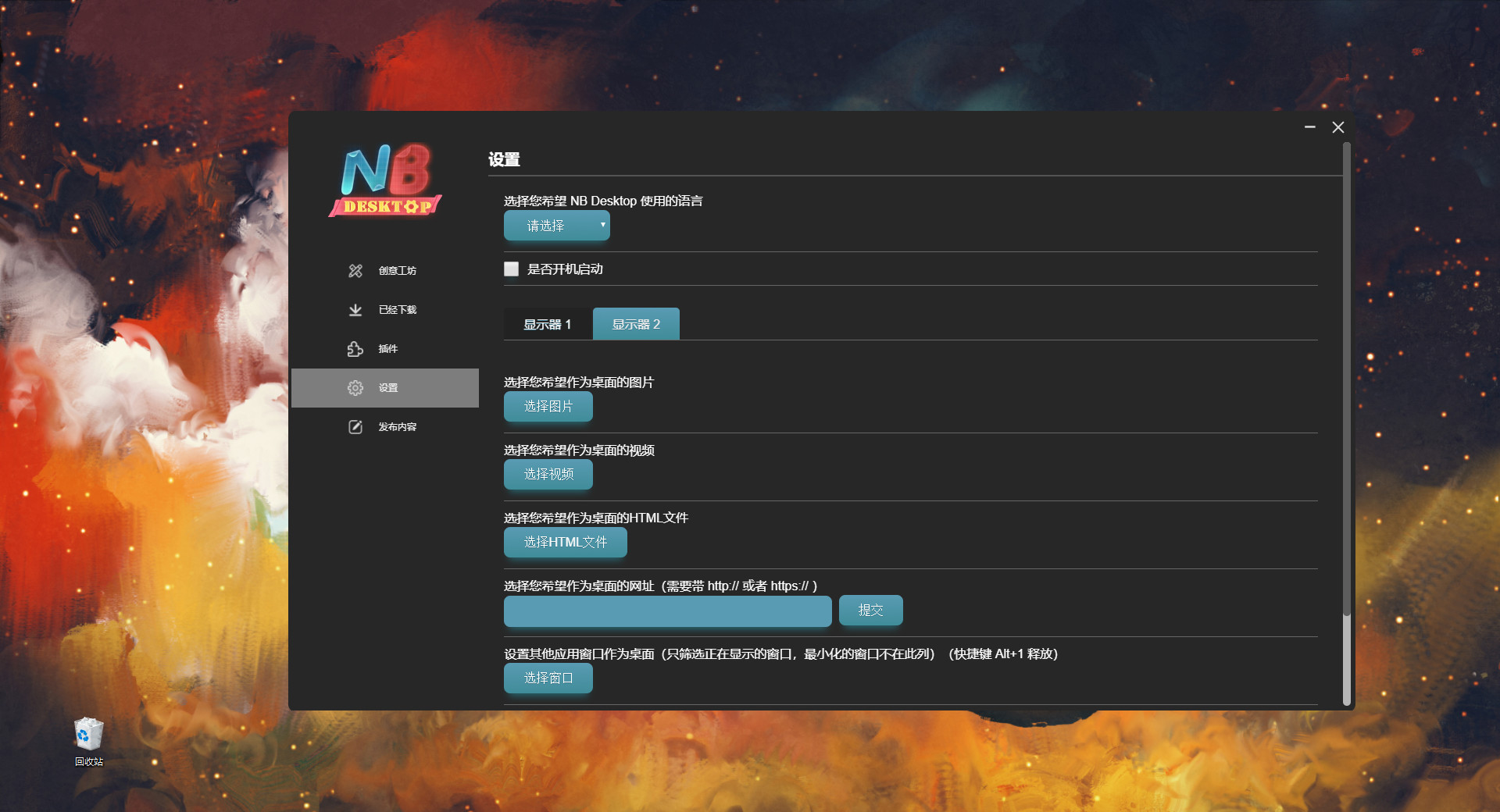Click the 选择视频 button
Viewport: 1500px width, 812px height.
click(548, 475)
